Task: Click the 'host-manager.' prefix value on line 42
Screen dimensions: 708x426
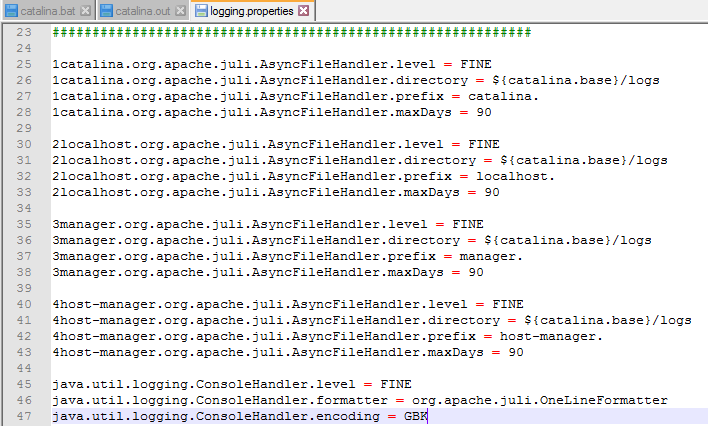Action: point(551,336)
